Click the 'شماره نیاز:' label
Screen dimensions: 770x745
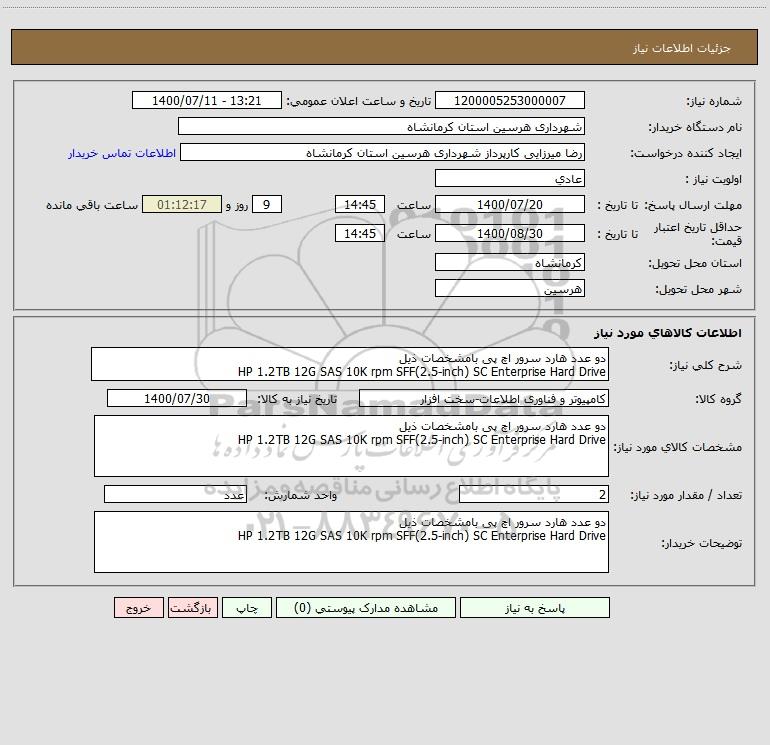714,101
